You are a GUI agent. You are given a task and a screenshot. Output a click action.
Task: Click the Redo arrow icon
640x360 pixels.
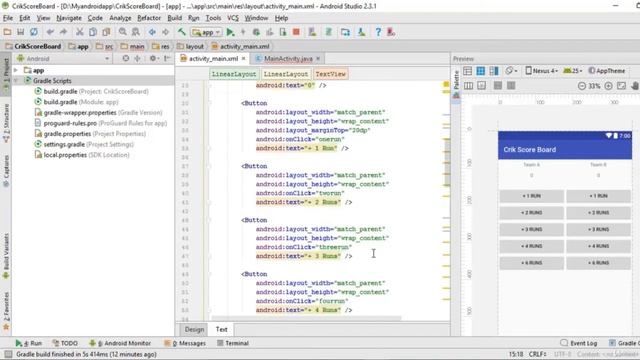click(x=63, y=32)
